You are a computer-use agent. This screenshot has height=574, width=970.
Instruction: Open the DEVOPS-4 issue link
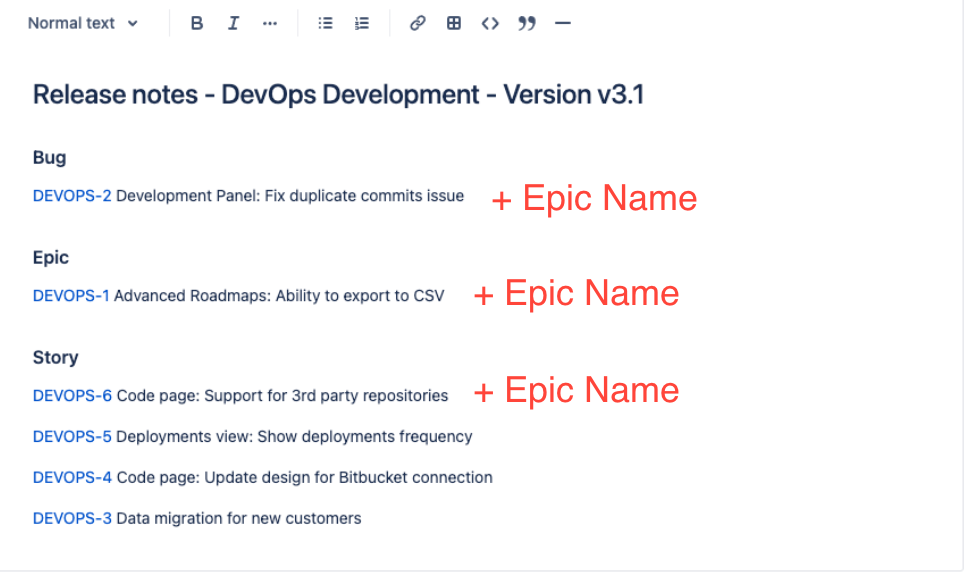click(72, 478)
